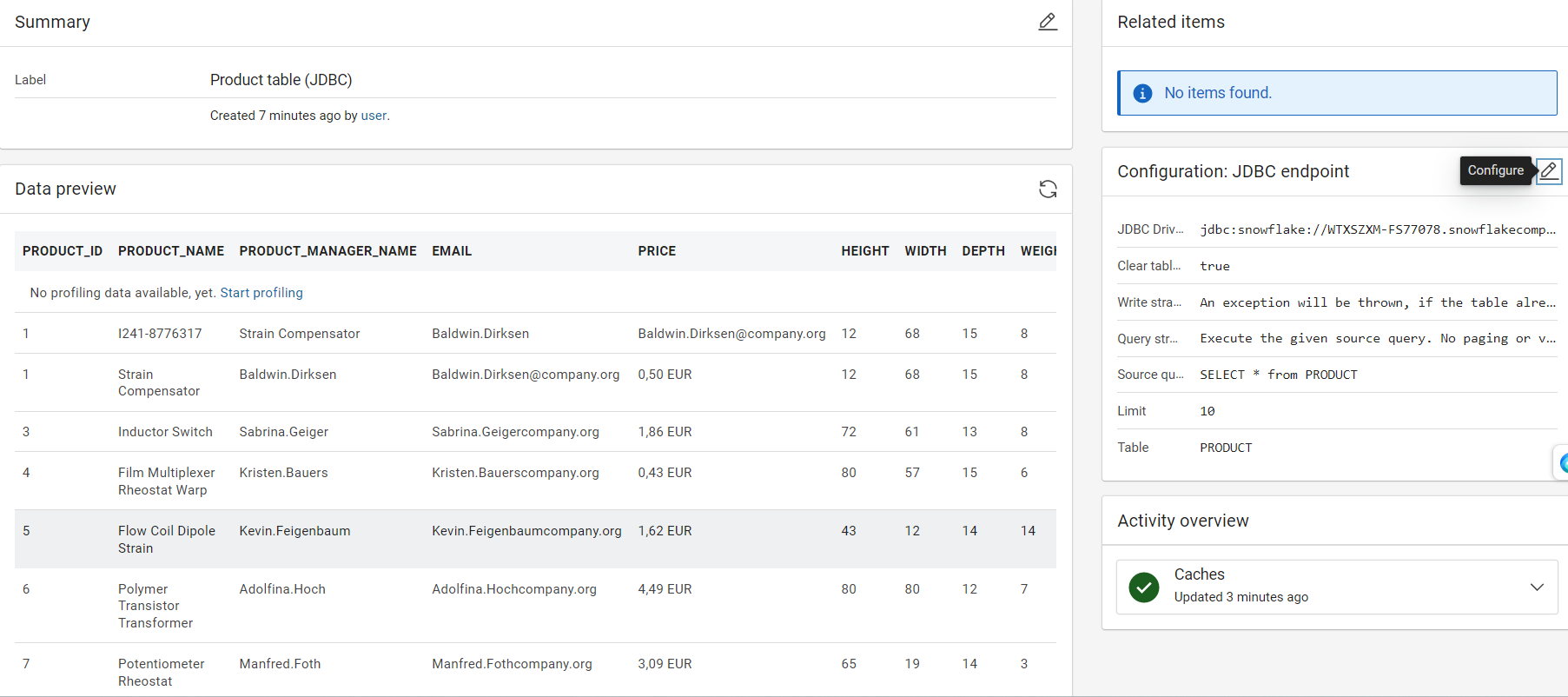
Task: Select the PRODUCT_MANAGER_NAME column header
Action: point(327,251)
